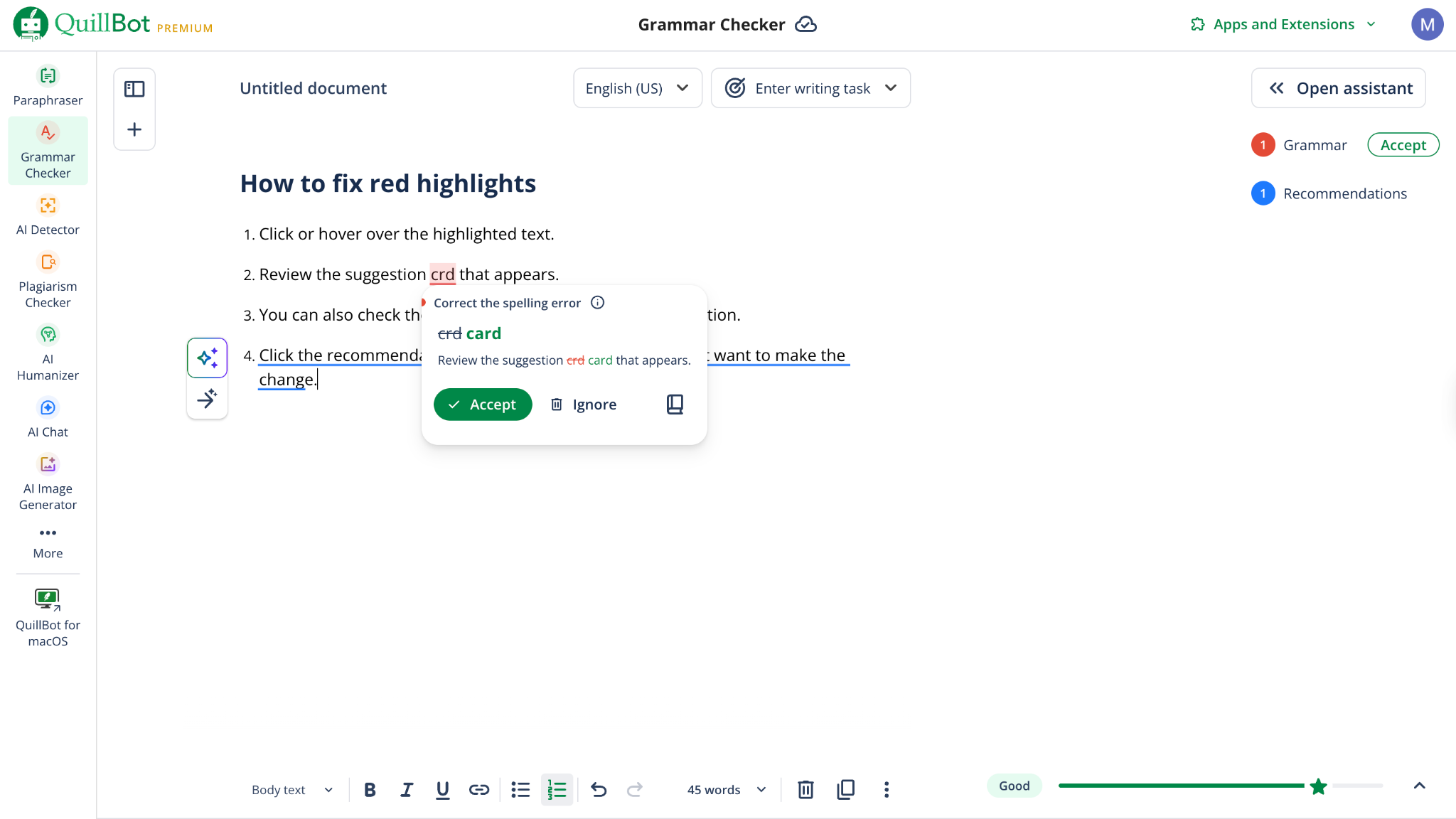Screen dimensions: 1456x819
Task: Toggle the bulleted list formatting
Action: pyautogui.click(x=520, y=789)
